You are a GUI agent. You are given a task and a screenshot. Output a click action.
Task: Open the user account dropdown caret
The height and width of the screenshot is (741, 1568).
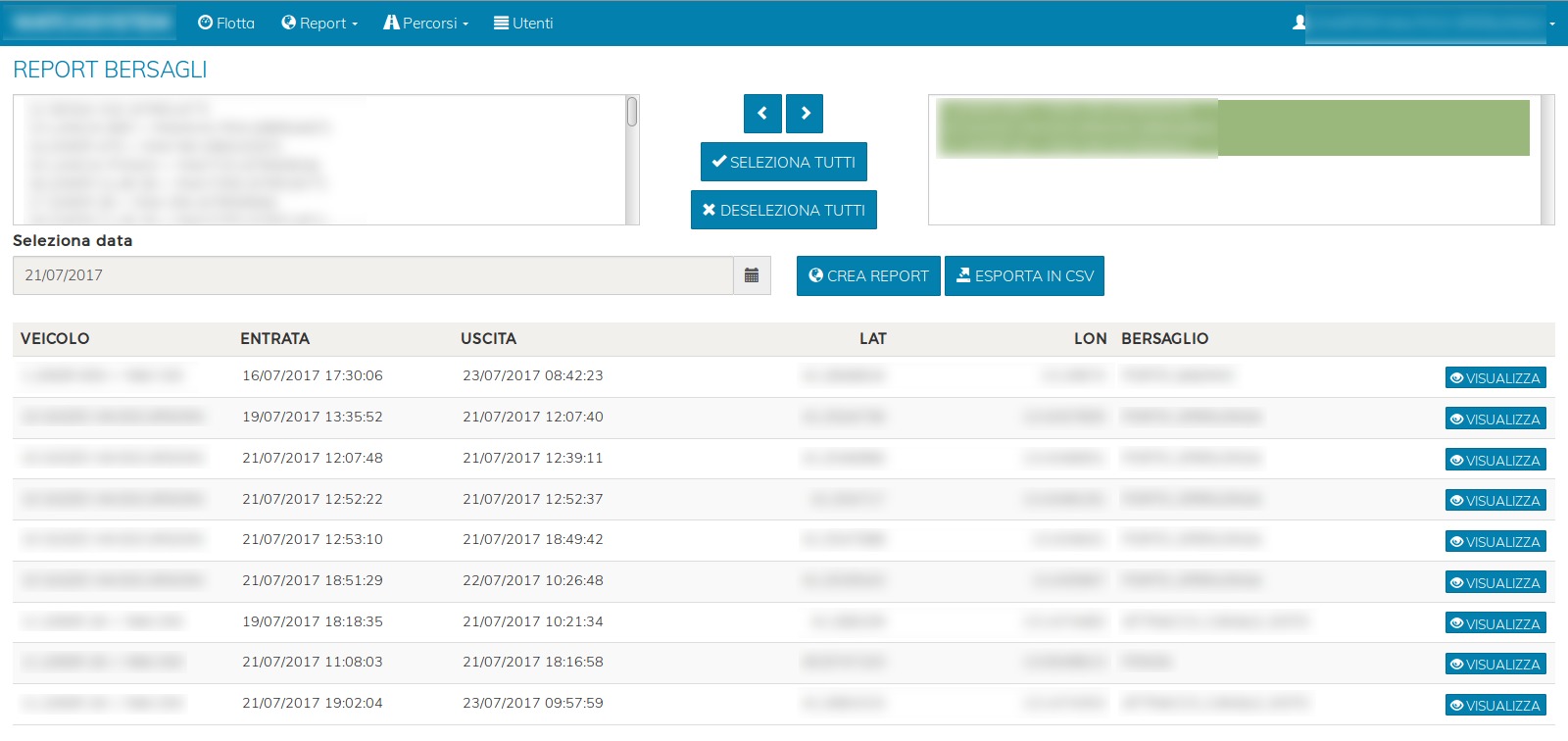point(1552,24)
